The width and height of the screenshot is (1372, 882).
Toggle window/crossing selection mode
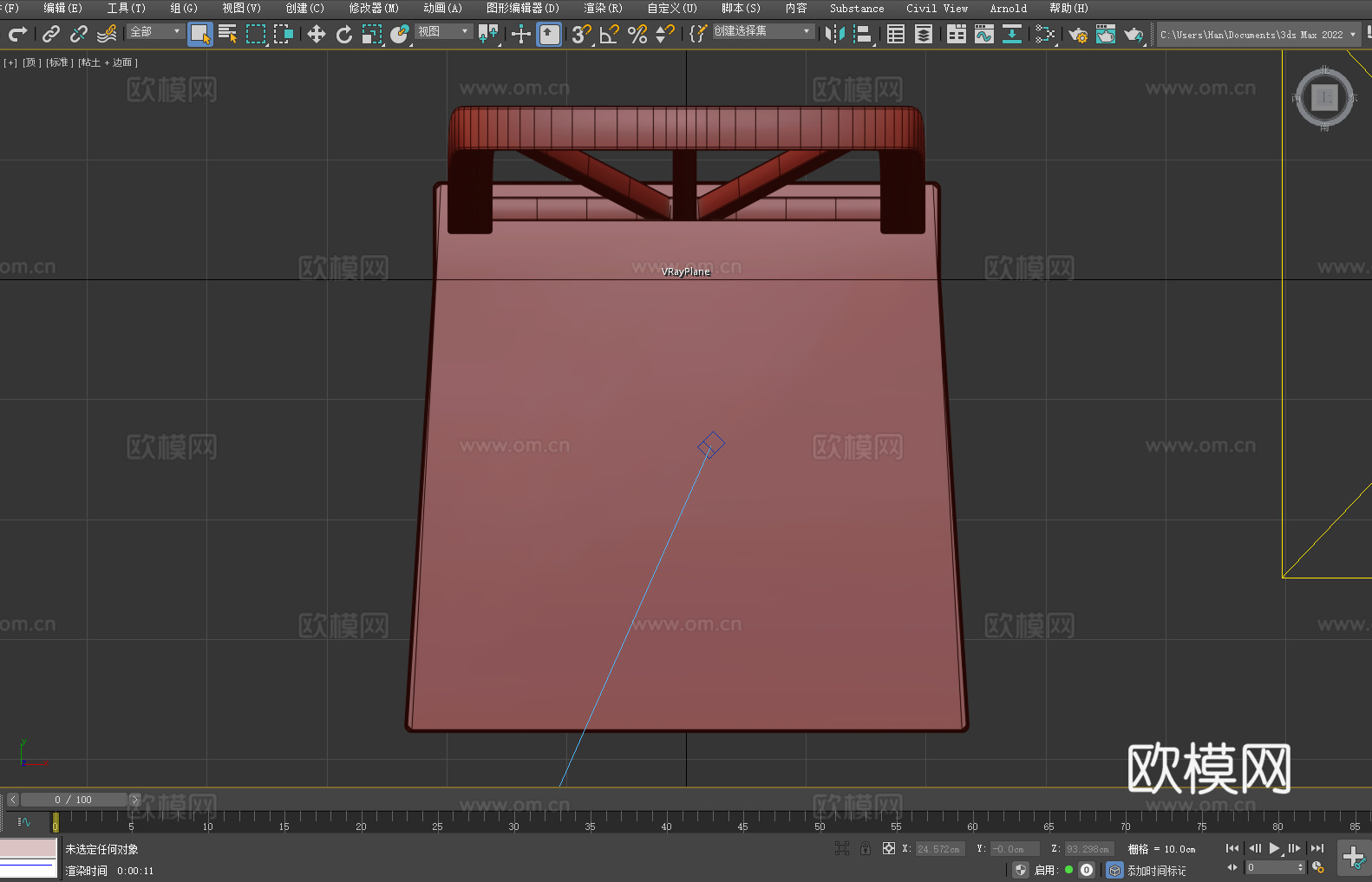(284, 34)
